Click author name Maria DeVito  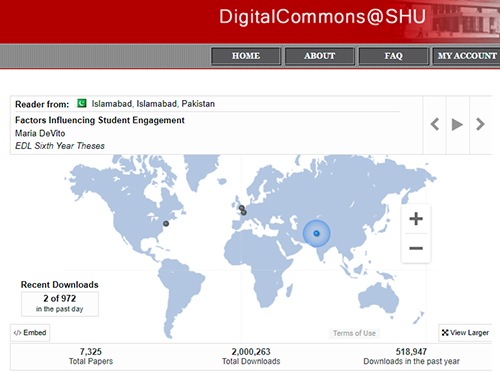(40, 133)
